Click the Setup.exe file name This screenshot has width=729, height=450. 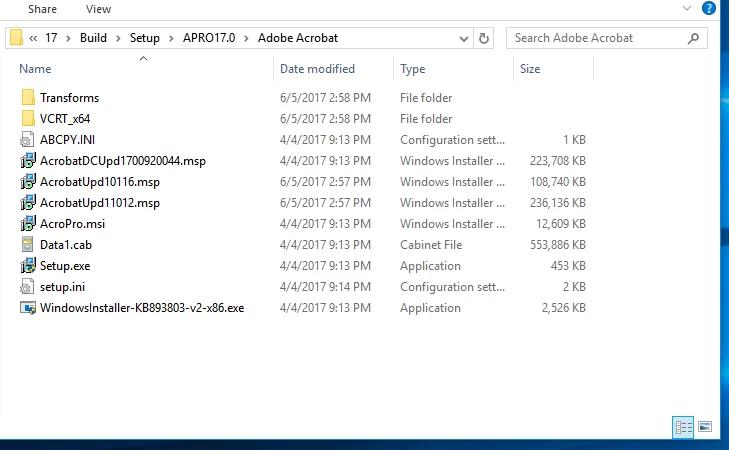click(x=65, y=266)
